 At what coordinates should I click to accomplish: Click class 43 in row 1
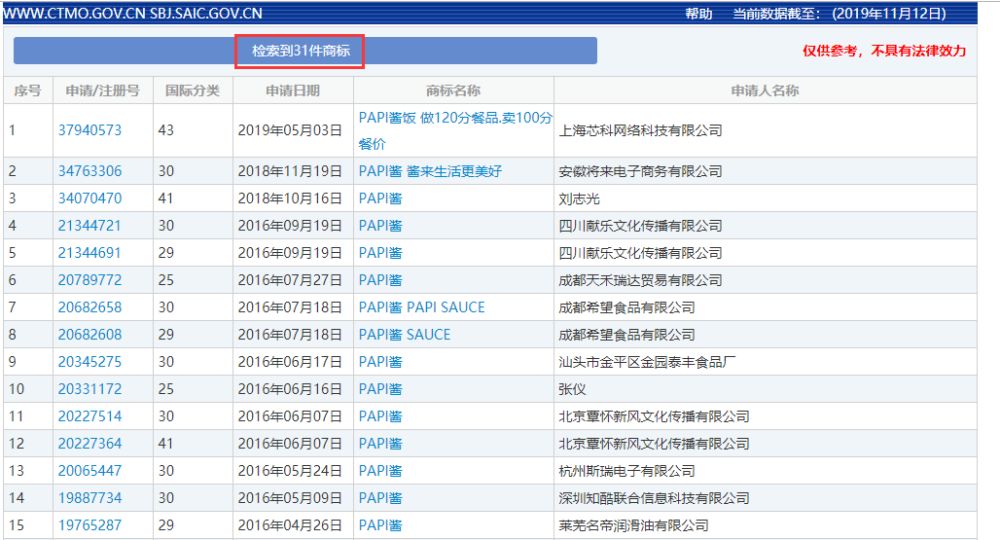(x=166, y=130)
